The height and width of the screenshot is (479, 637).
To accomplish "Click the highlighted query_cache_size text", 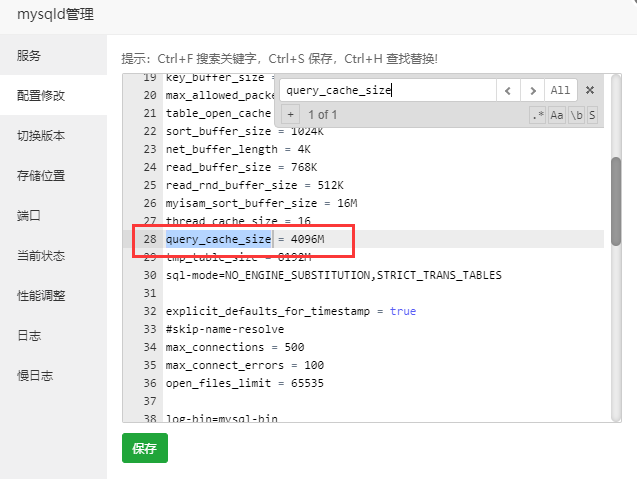I will pos(219,239).
